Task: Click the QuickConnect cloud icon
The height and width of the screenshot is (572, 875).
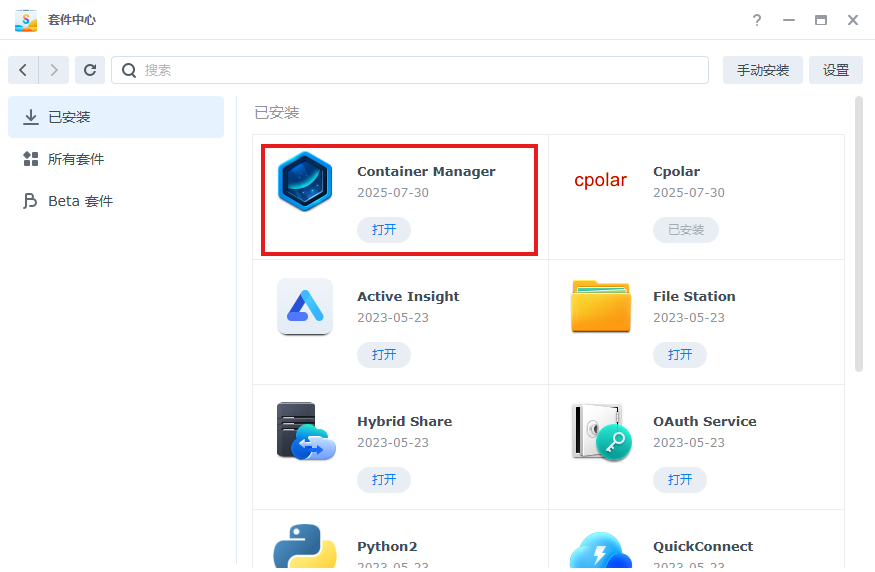Action: (x=600, y=549)
